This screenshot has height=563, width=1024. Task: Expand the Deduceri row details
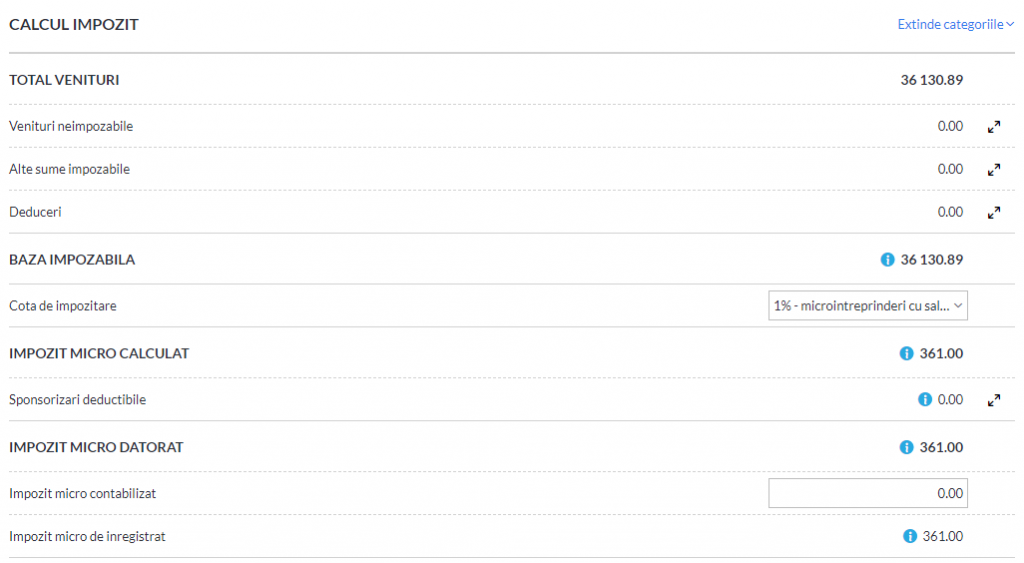pyautogui.click(x=993, y=213)
